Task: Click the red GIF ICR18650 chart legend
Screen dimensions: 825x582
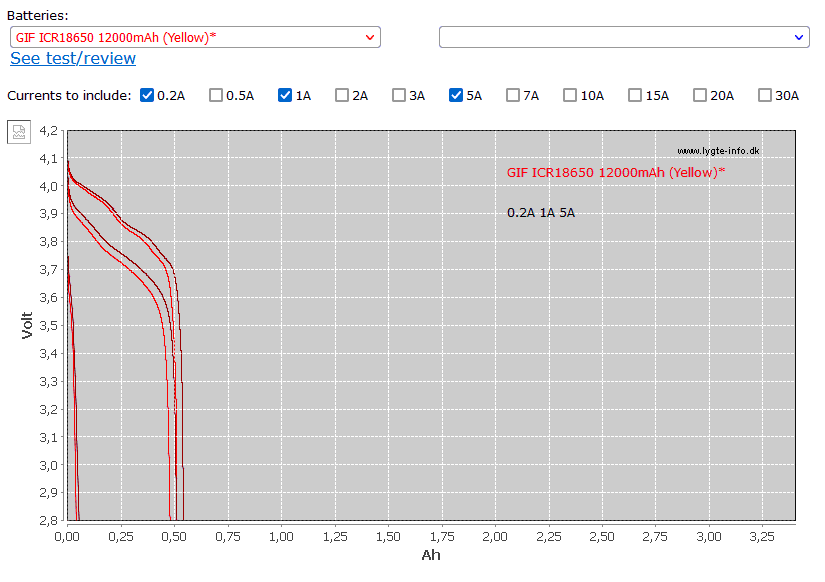Action: click(616, 173)
